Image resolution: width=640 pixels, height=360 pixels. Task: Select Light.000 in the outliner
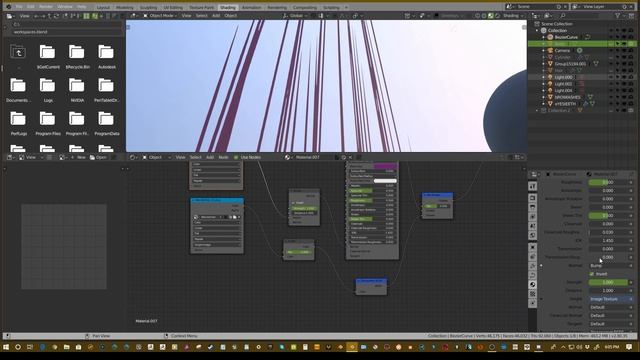[563, 77]
